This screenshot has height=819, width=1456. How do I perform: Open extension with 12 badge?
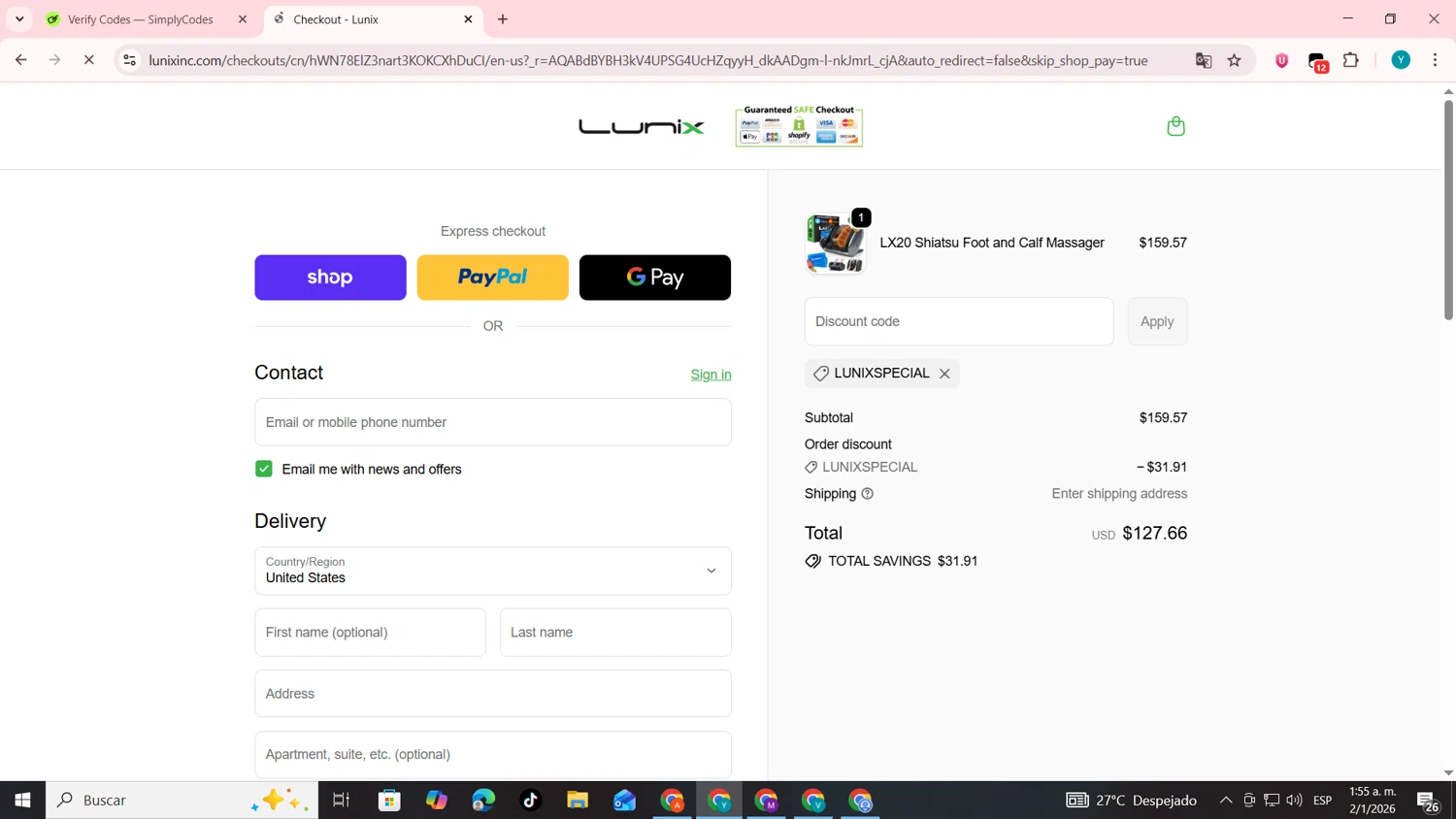[x=1317, y=61]
